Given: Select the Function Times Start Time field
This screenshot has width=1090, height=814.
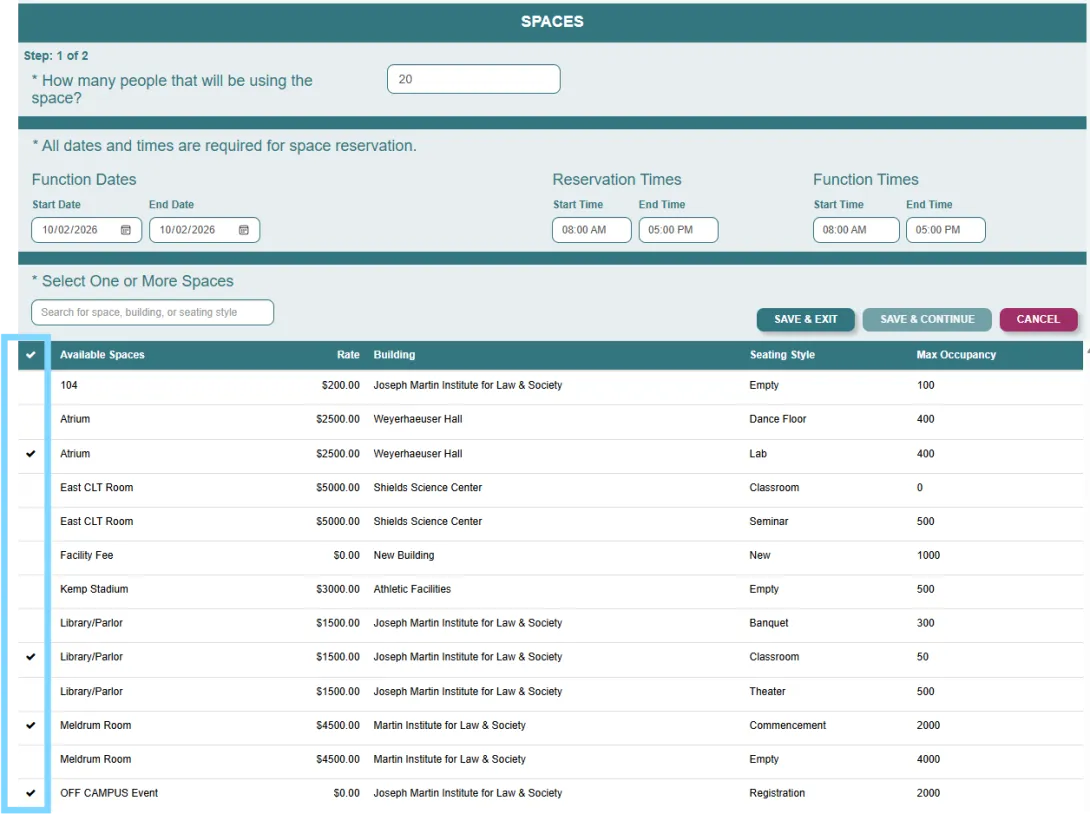Looking at the screenshot, I should tap(856, 230).
